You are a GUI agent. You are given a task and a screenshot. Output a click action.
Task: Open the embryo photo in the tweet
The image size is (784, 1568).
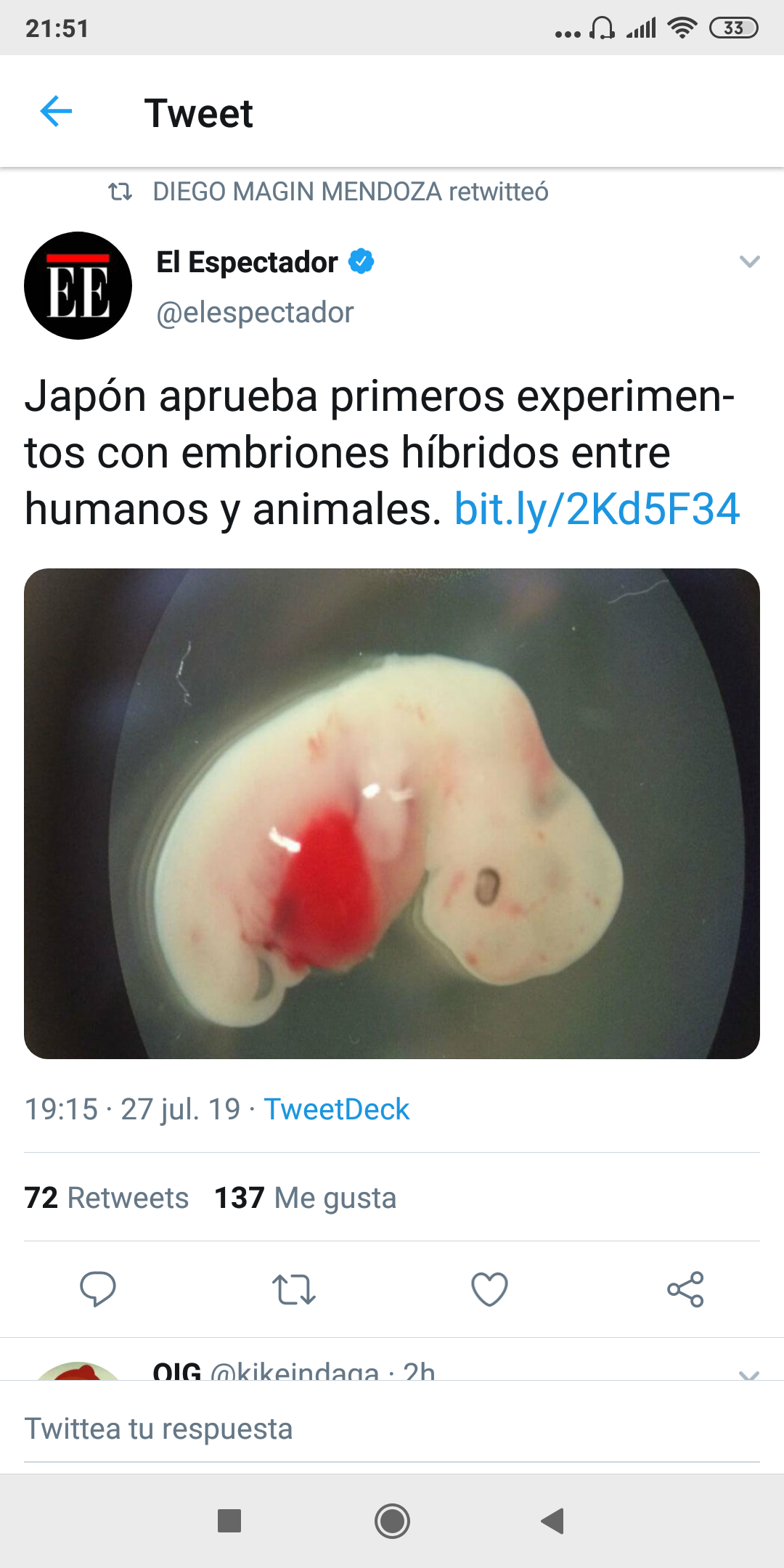(392, 814)
